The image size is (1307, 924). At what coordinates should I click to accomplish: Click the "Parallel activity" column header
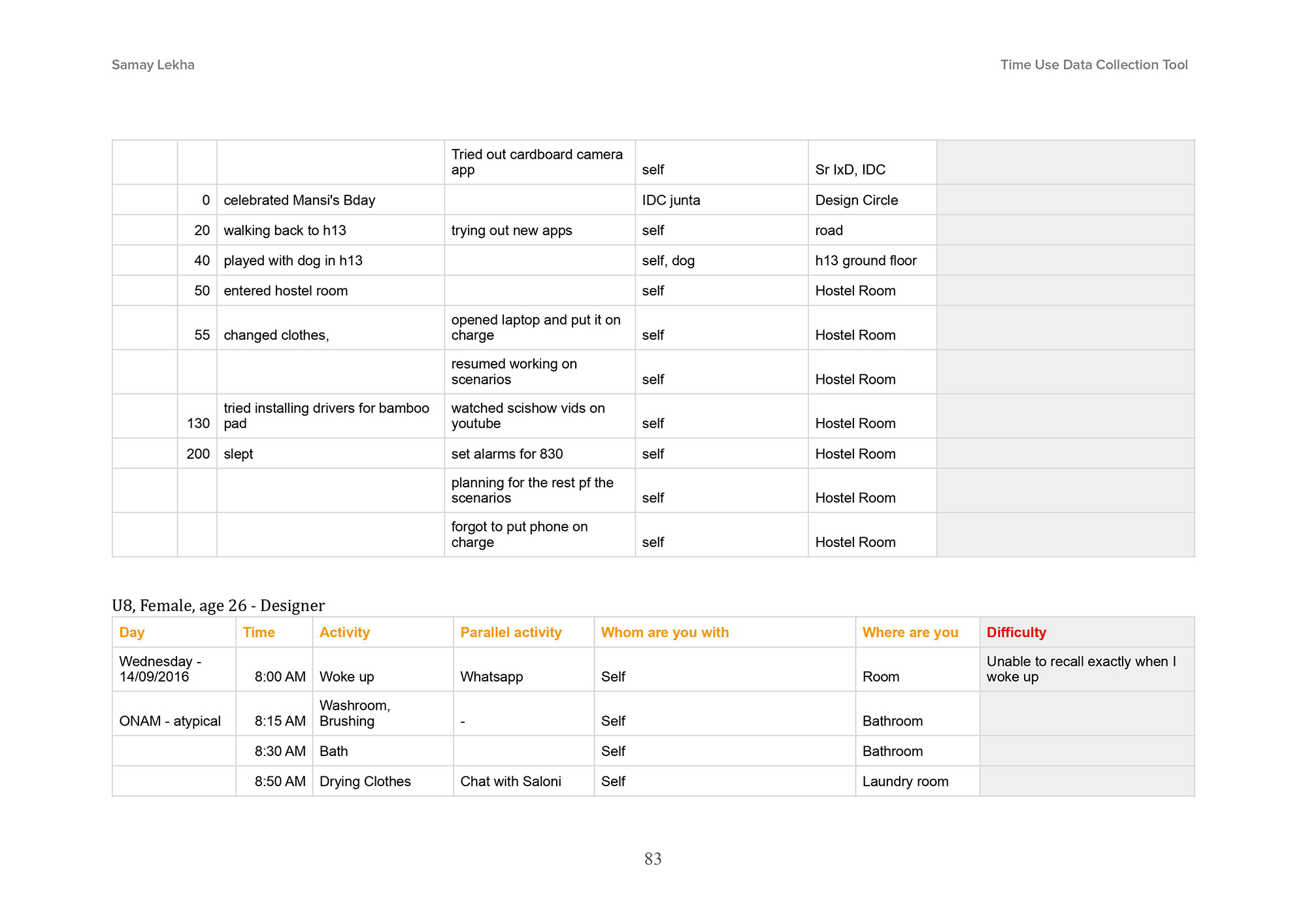click(510, 633)
